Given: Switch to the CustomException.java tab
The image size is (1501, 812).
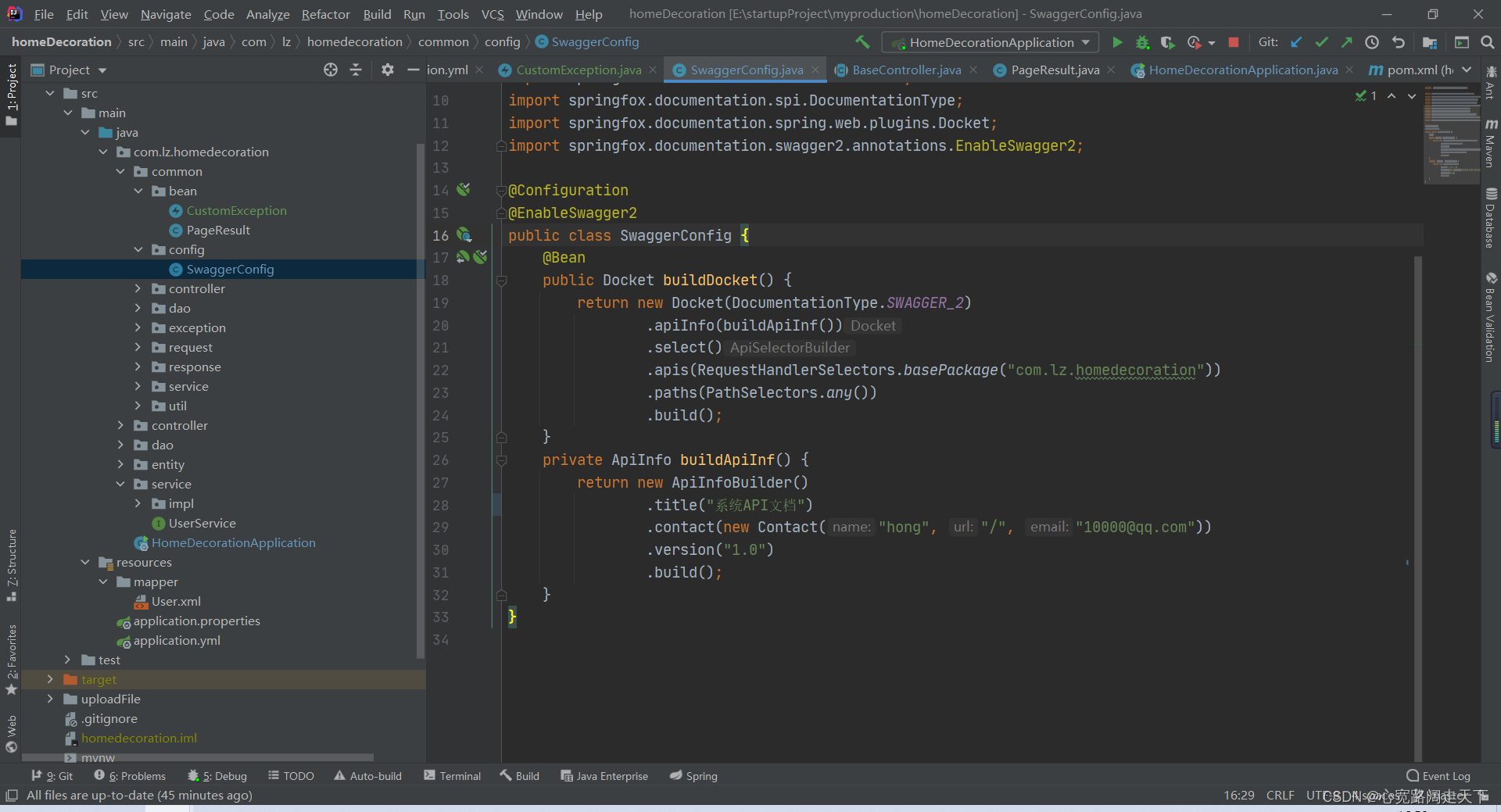Looking at the screenshot, I should (579, 70).
